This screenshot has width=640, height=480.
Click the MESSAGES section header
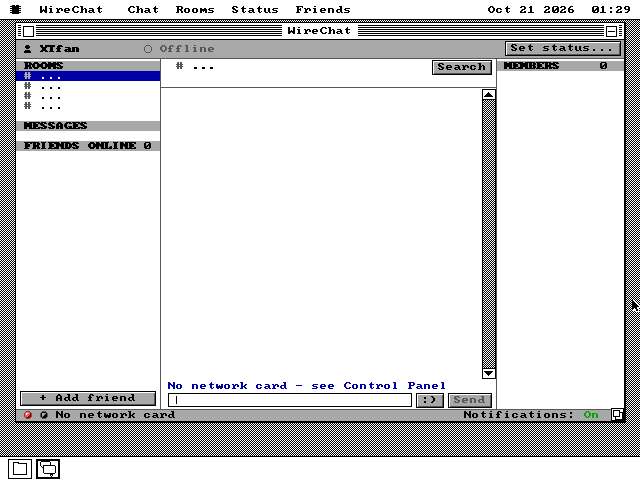88,126
